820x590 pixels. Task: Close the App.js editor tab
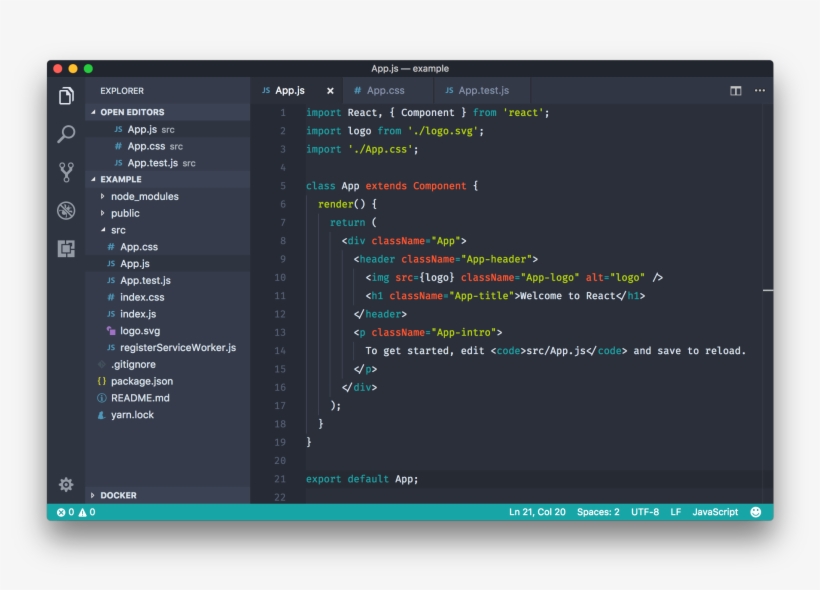point(331,91)
